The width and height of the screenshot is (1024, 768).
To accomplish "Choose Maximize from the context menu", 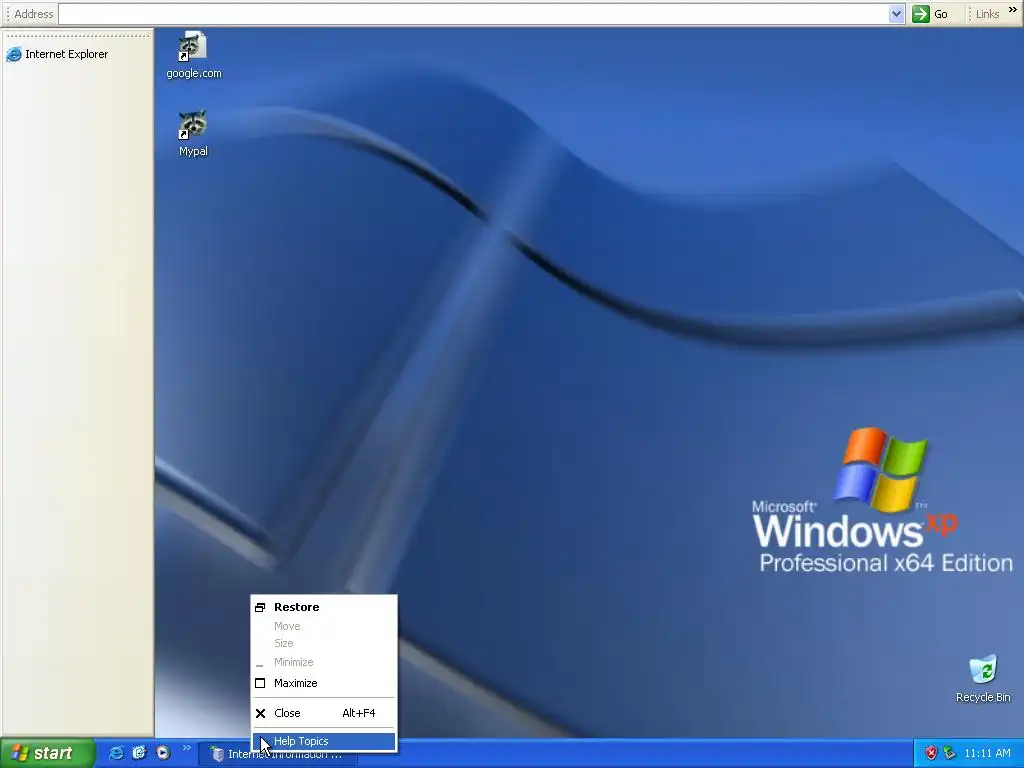I will pos(324,683).
